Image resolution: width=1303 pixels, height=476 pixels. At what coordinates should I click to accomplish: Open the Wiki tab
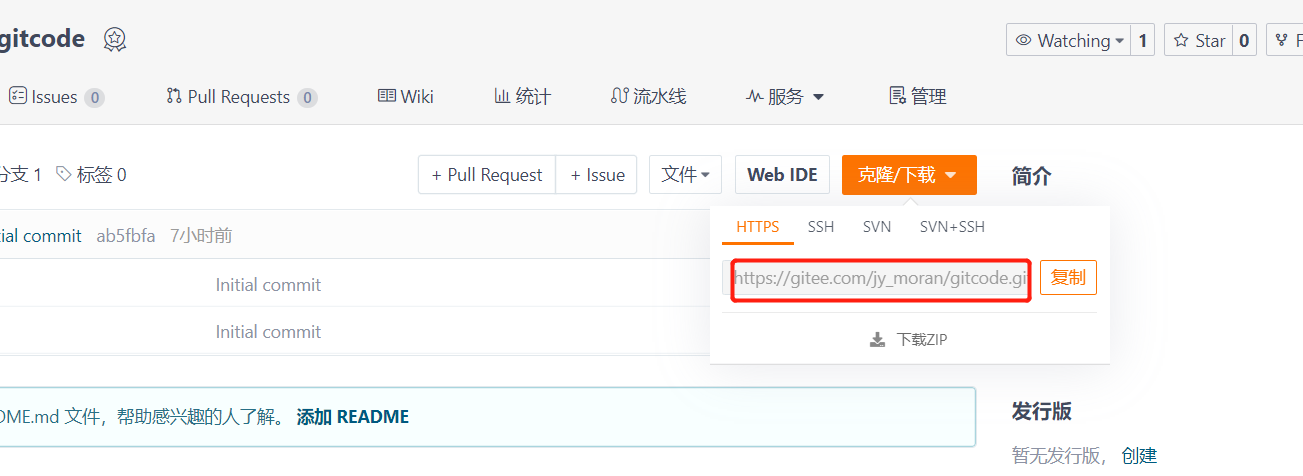tap(406, 96)
